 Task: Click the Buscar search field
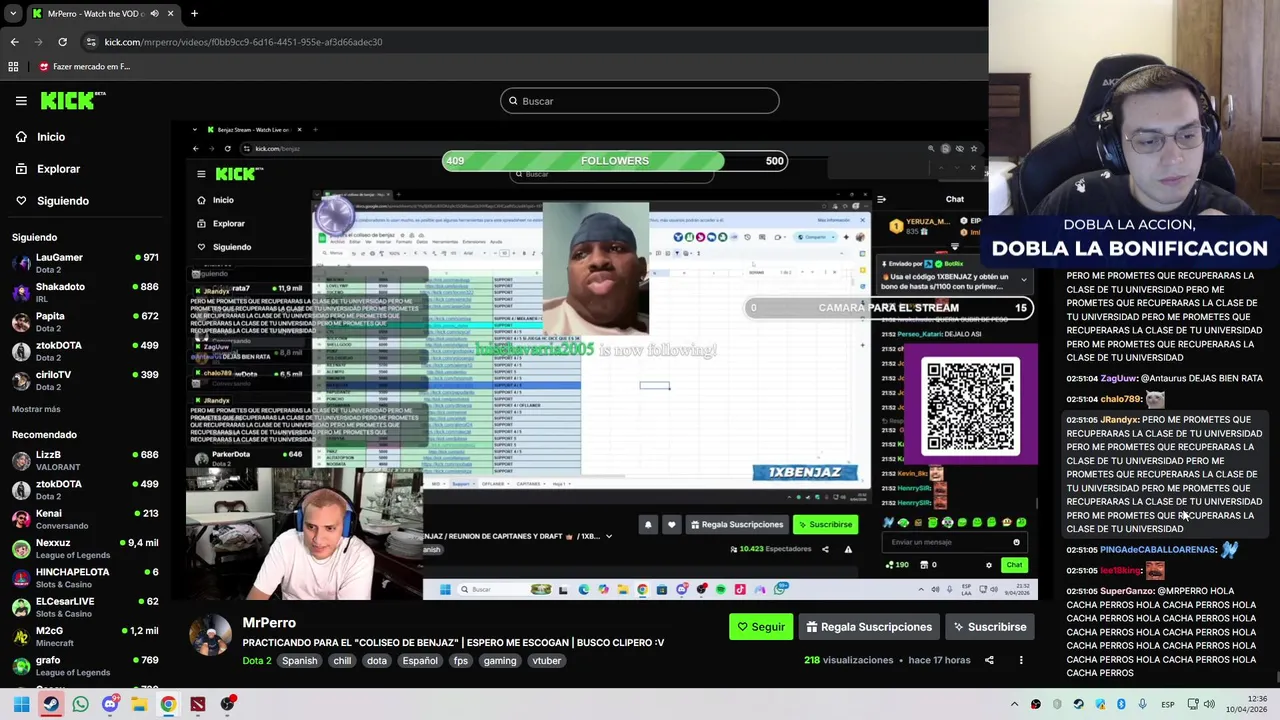(639, 101)
